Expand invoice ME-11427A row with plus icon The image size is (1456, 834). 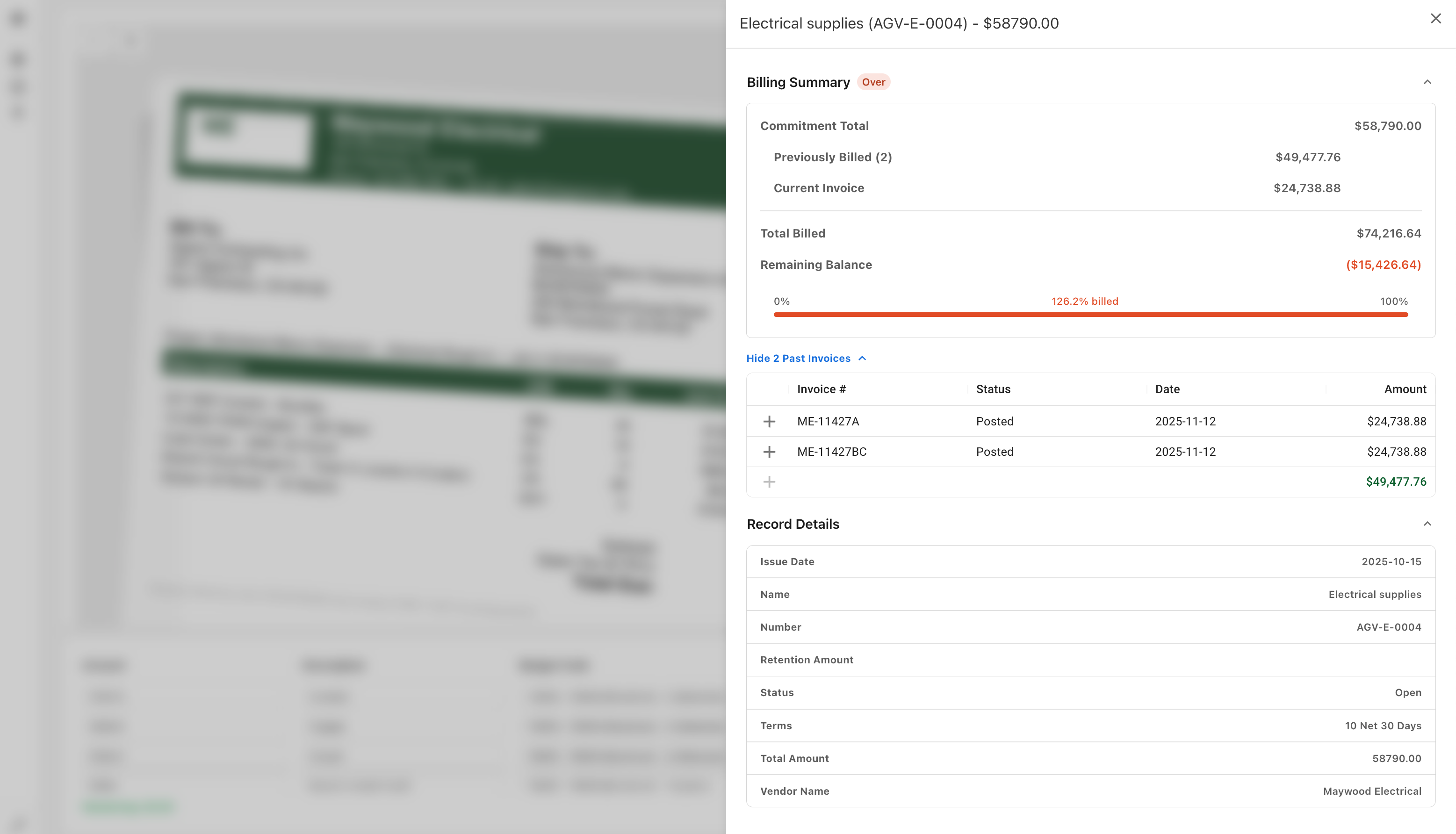tap(769, 422)
